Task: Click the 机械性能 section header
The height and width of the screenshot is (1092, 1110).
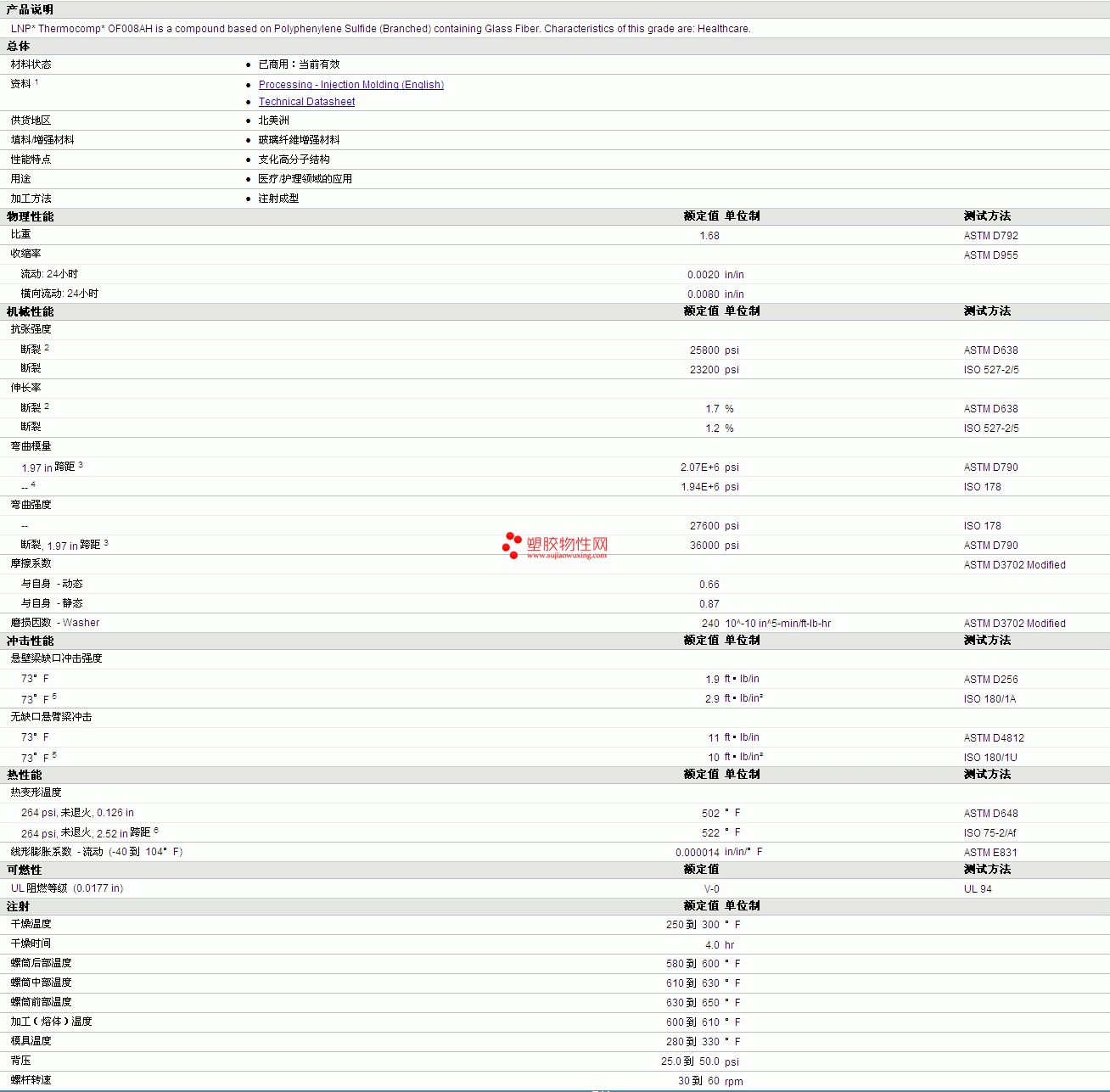Action: coord(30,311)
